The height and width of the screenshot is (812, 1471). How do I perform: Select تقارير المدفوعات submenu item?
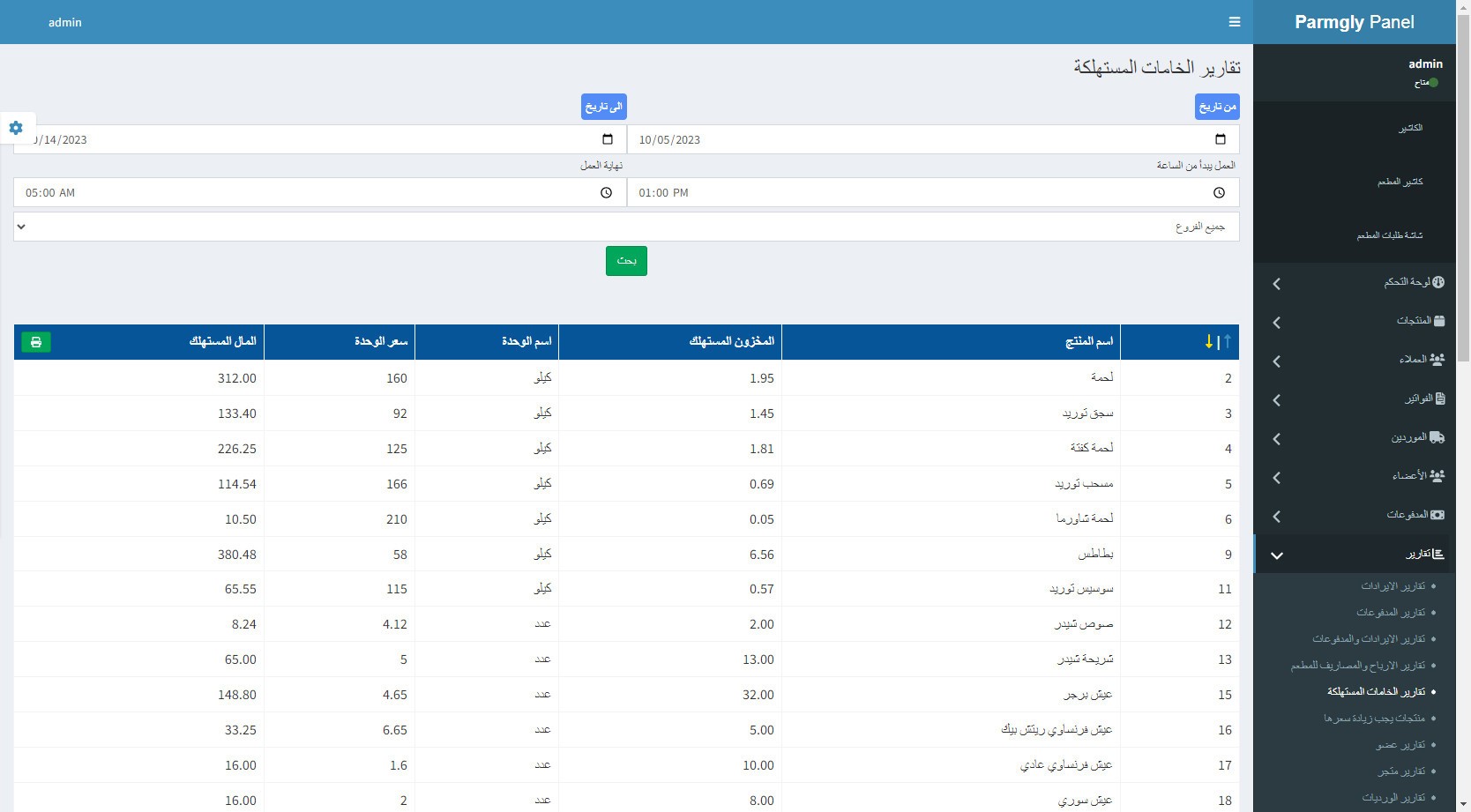(x=1390, y=613)
